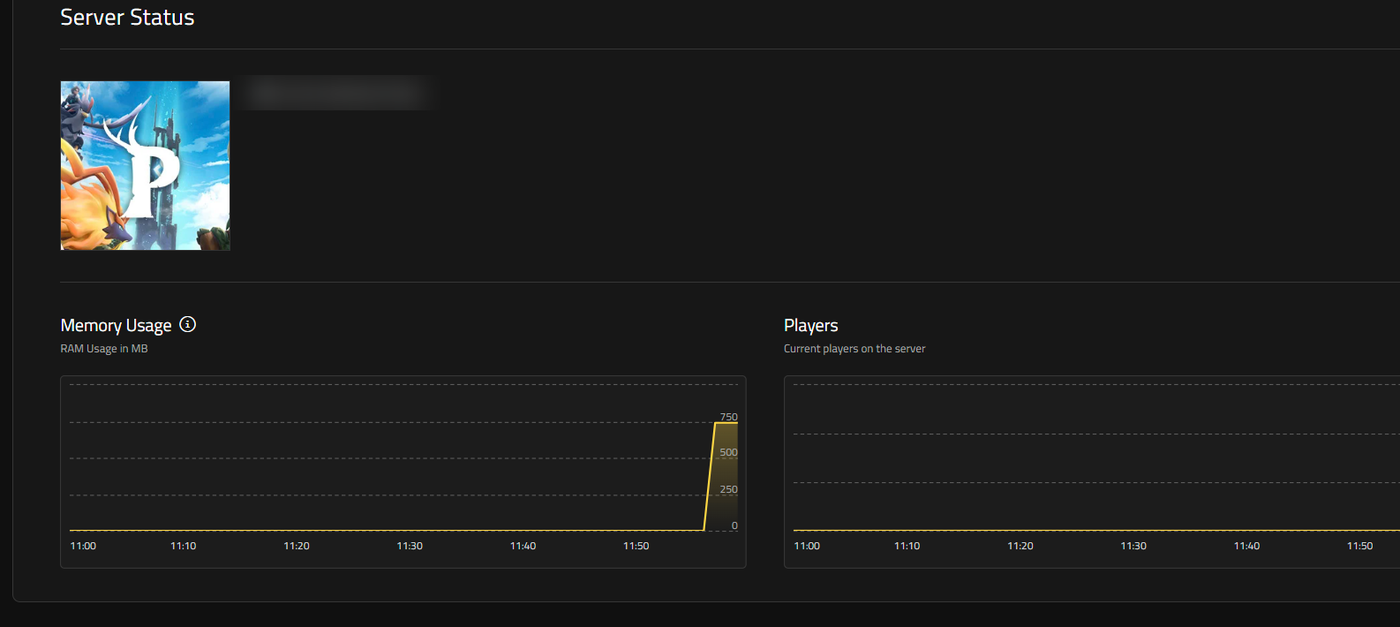This screenshot has width=1400, height=627.
Task: Click the yellow memory spike line
Action: point(710,476)
